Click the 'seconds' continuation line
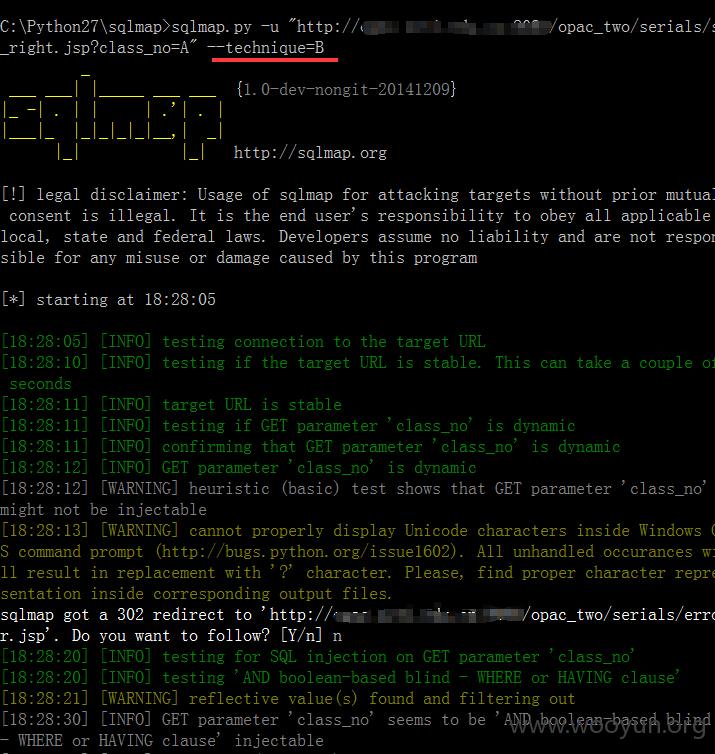This screenshot has width=715, height=754. pyautogui.click(x=40, y=384)
